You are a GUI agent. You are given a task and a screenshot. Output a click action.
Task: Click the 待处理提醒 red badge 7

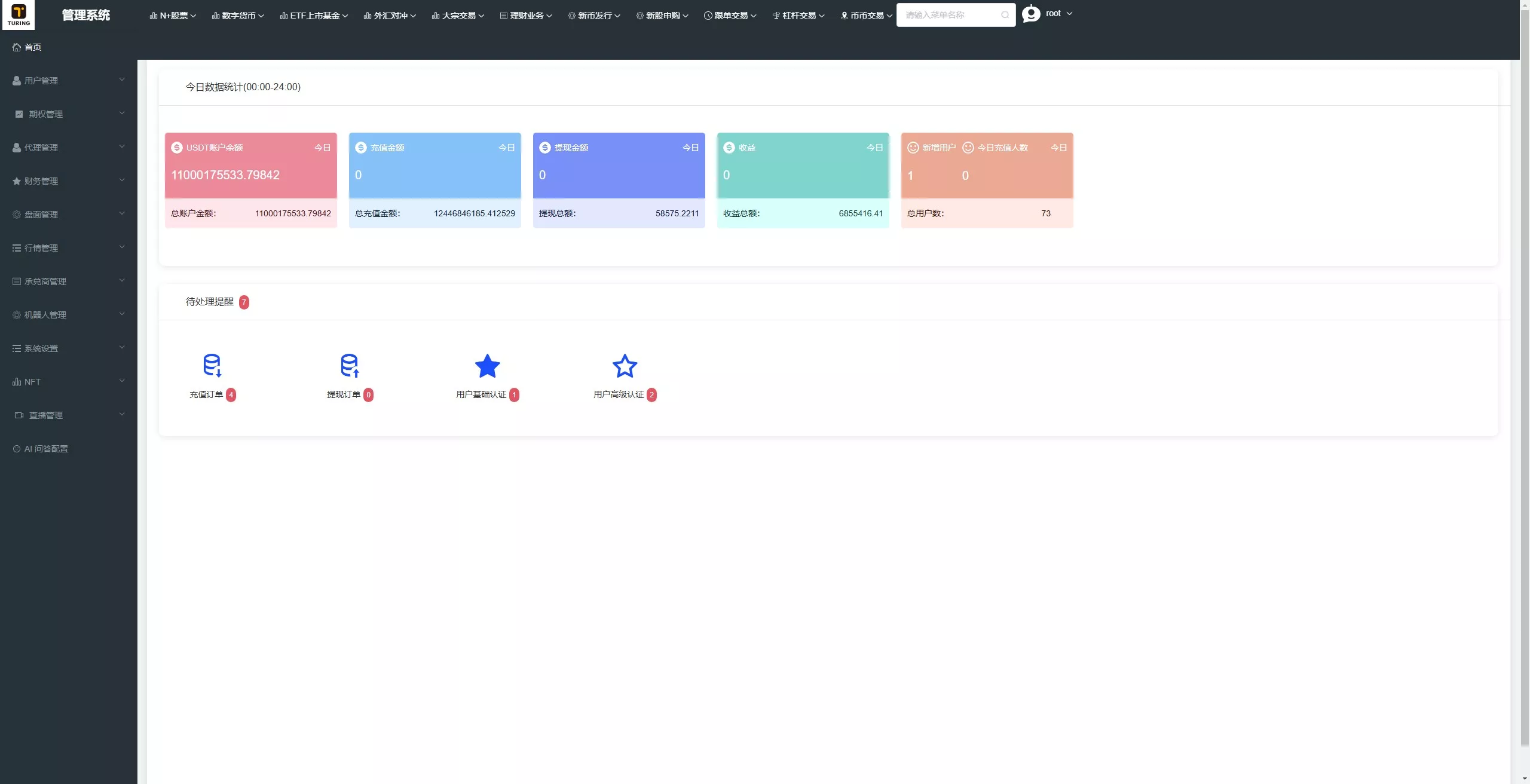(244, 302)
